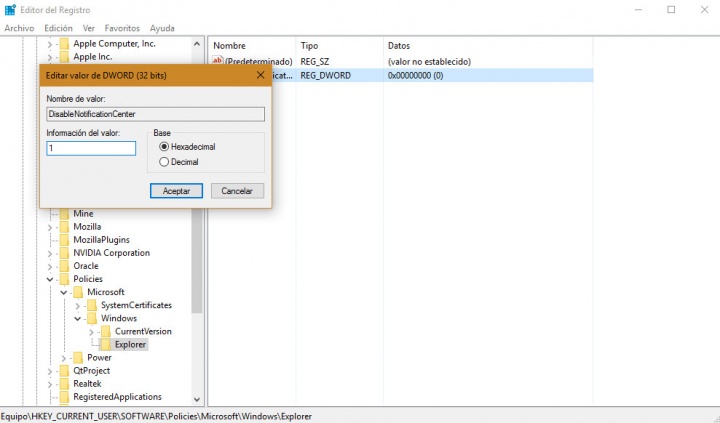Close the Editar valor de DWORD dialog

pos(260,75)
